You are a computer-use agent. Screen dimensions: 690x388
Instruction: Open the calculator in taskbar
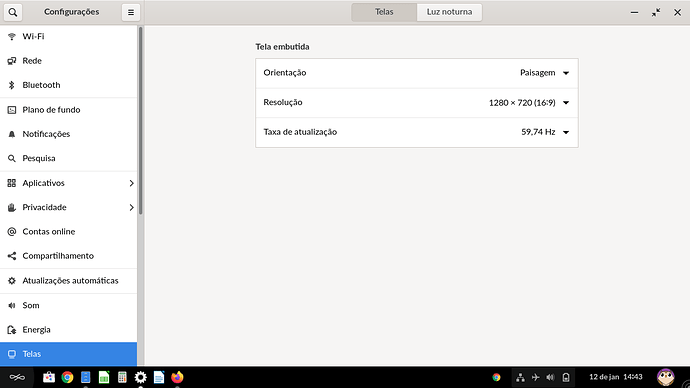pyautogui.click(x=122, y=377)
